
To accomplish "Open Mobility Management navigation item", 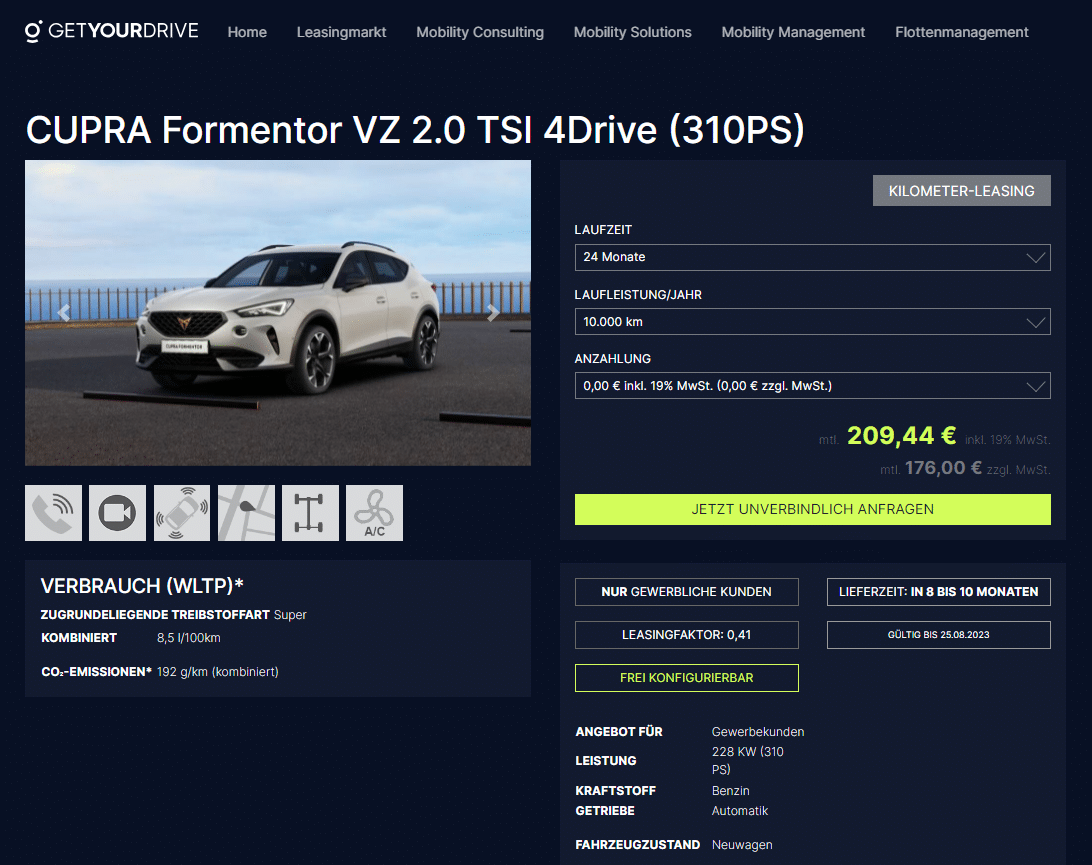I will pyautogui.click(x=793, y=32).
